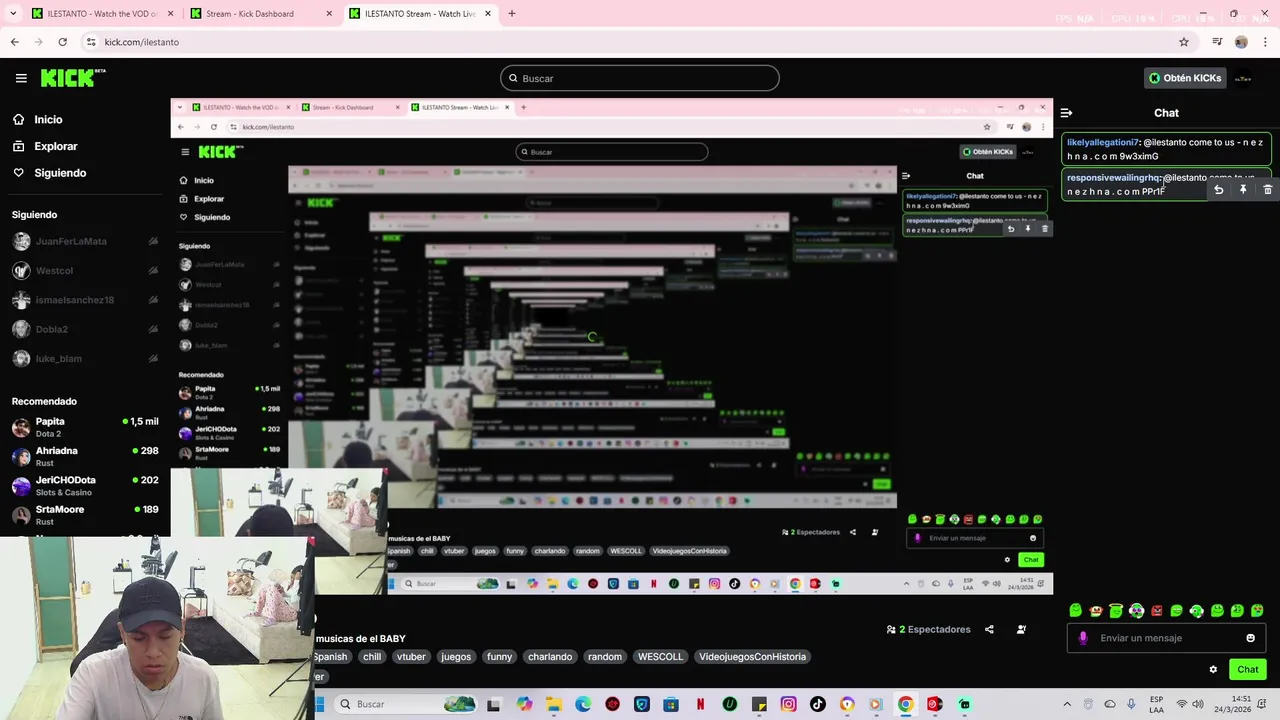Click the Obtén KICKs button
1280x720 pixels.
(x=1185, y=78)
